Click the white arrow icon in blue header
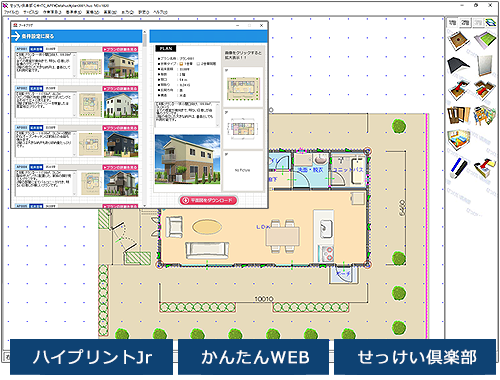The image size is (500, 380). click(16, 36)
